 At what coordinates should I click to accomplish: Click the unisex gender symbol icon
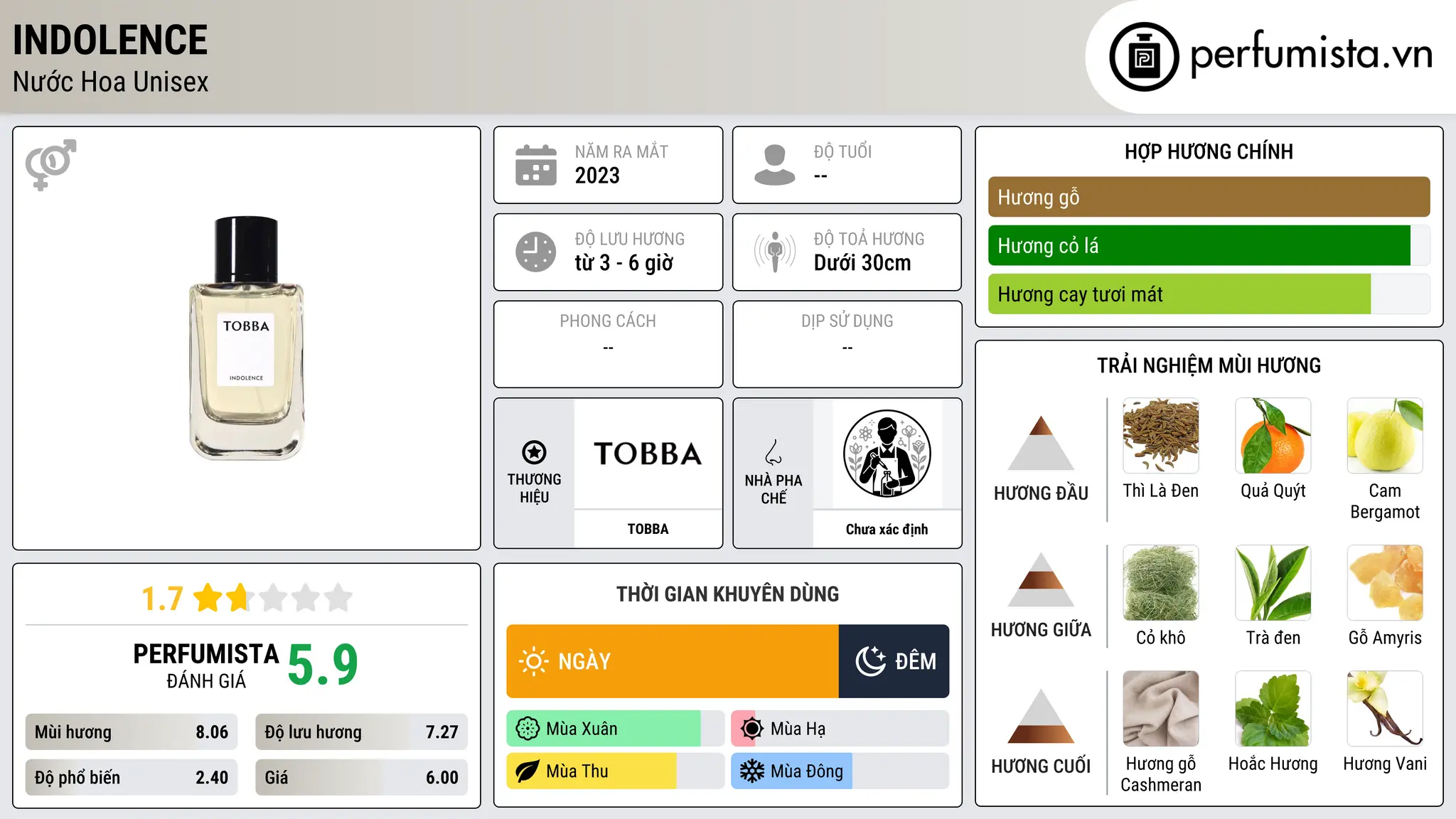(50, 165)
